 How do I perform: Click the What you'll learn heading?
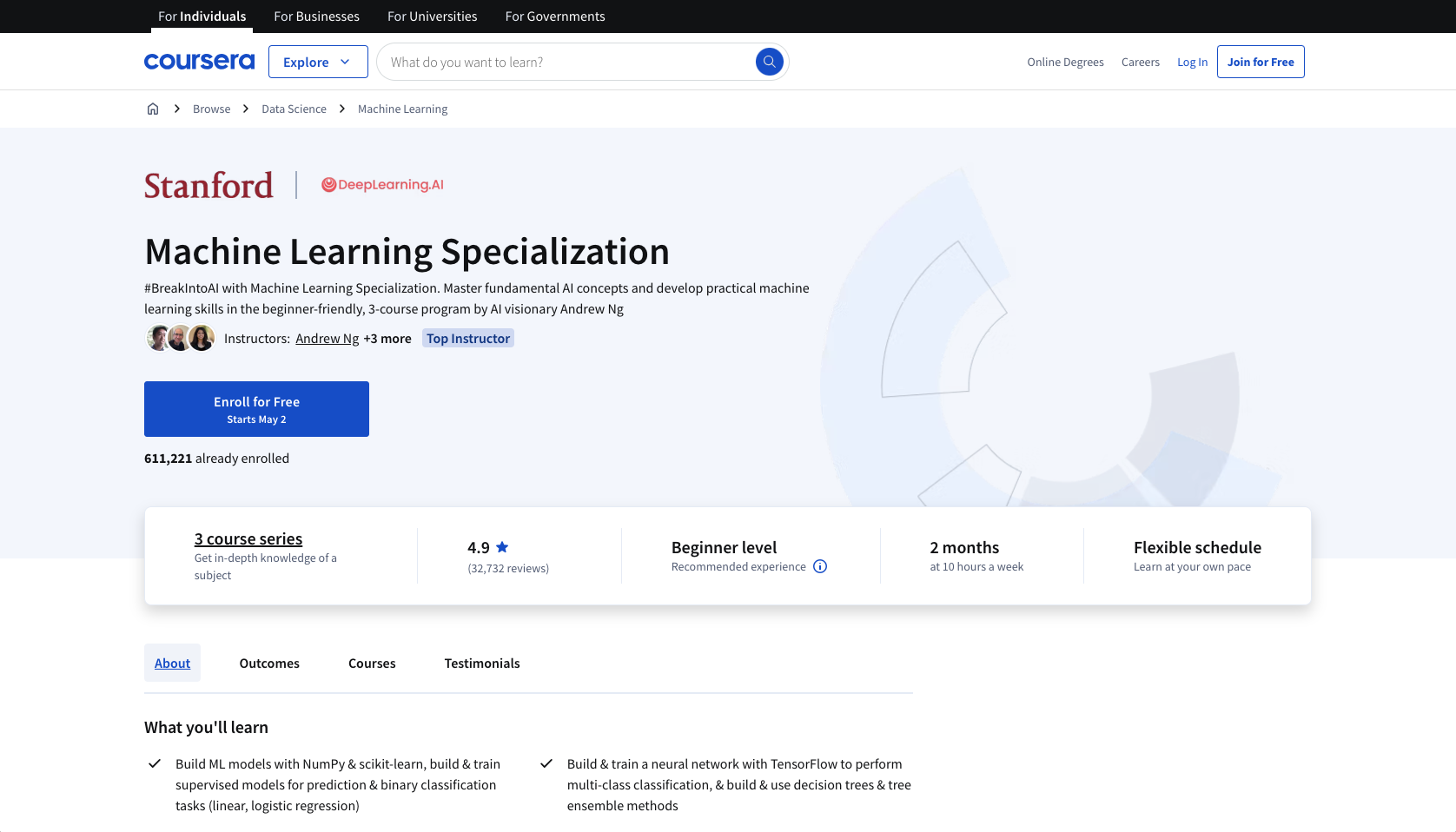(206, 727)
